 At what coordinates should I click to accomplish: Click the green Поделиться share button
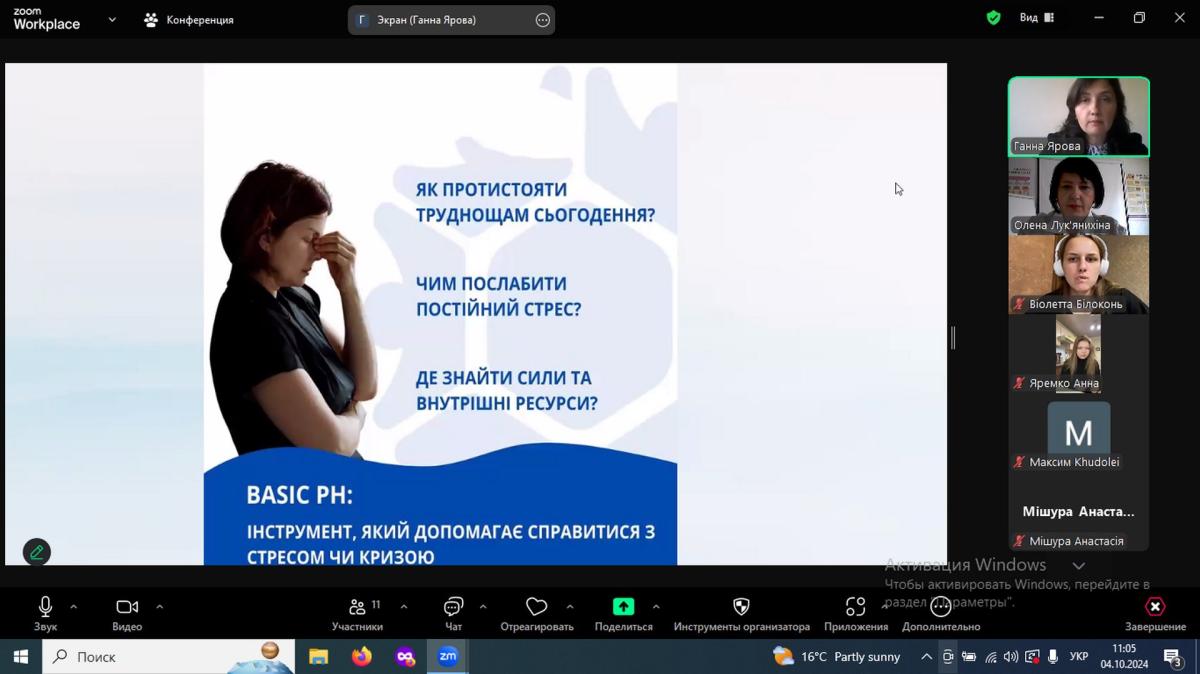click(x=623, y=614)
